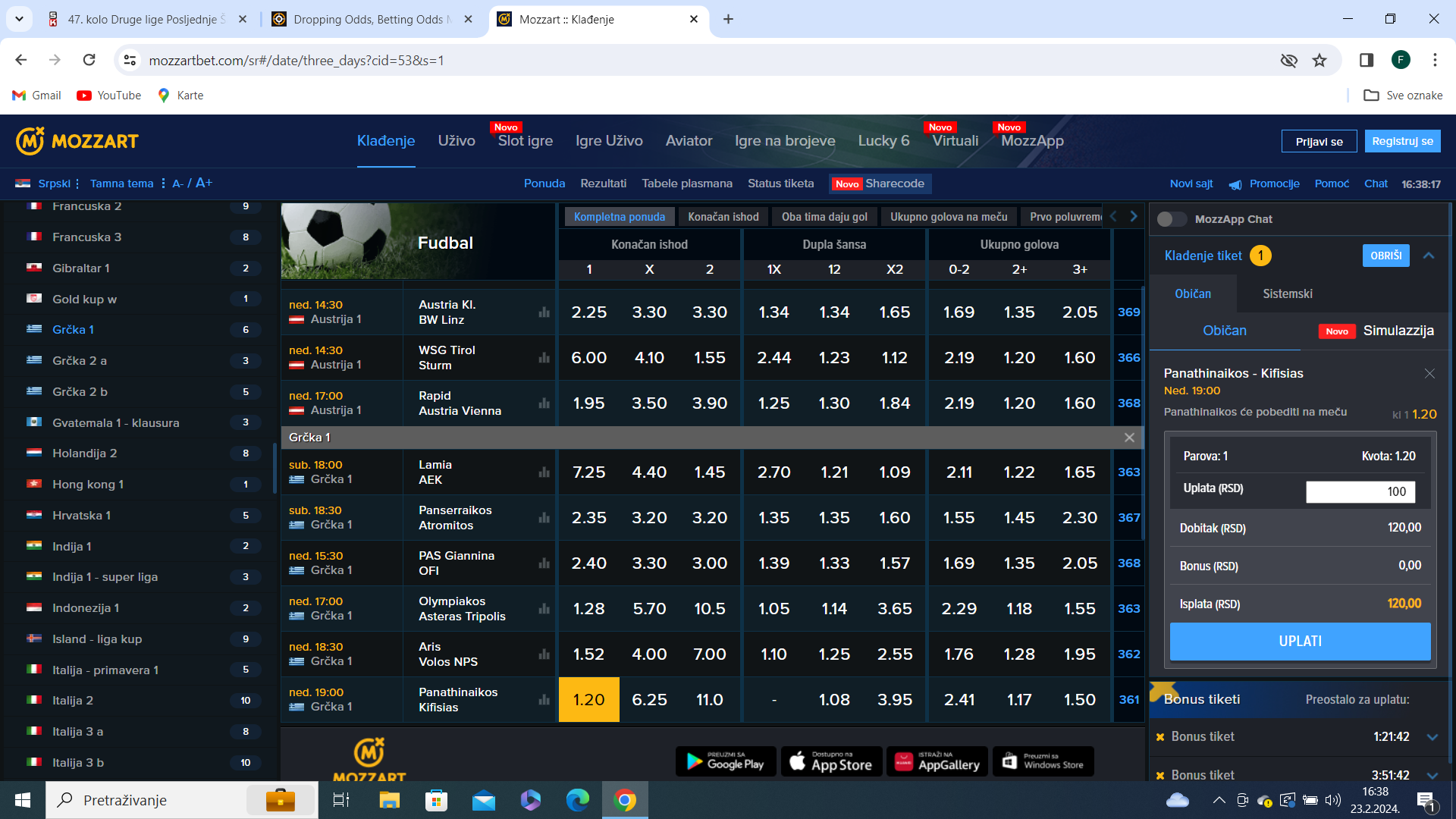This screenshot has height=819, width=1456.
Task: Bookmark page with star icon
Action: 1319,61
